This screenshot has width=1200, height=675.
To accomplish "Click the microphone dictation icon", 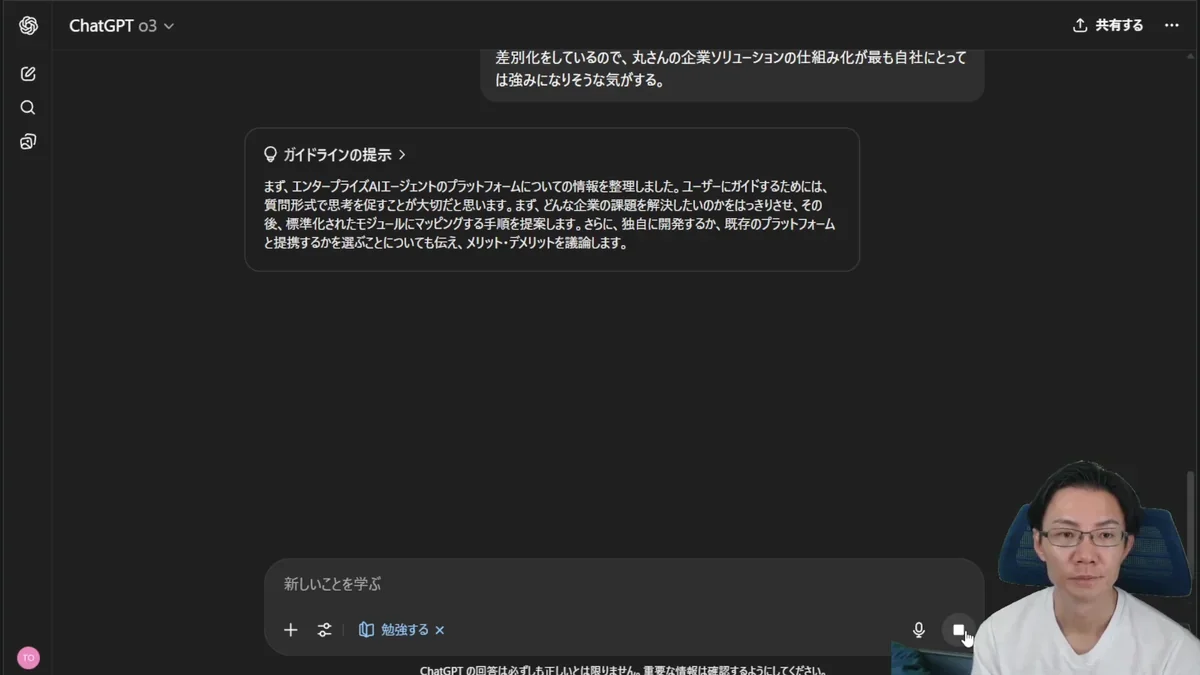I will point(919,630).
